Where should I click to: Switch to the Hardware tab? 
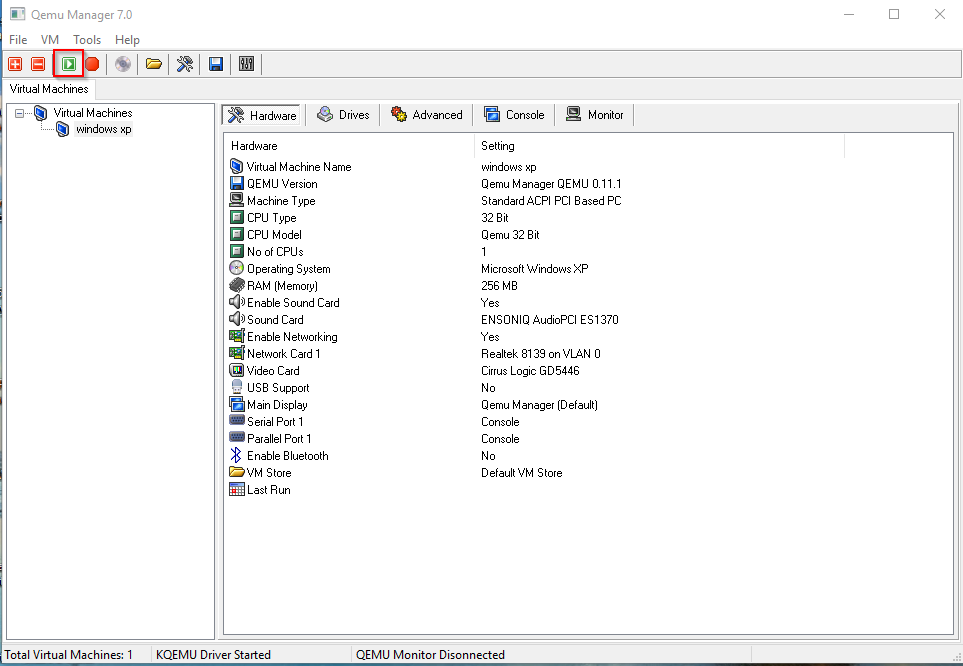(x=262, y=115)
